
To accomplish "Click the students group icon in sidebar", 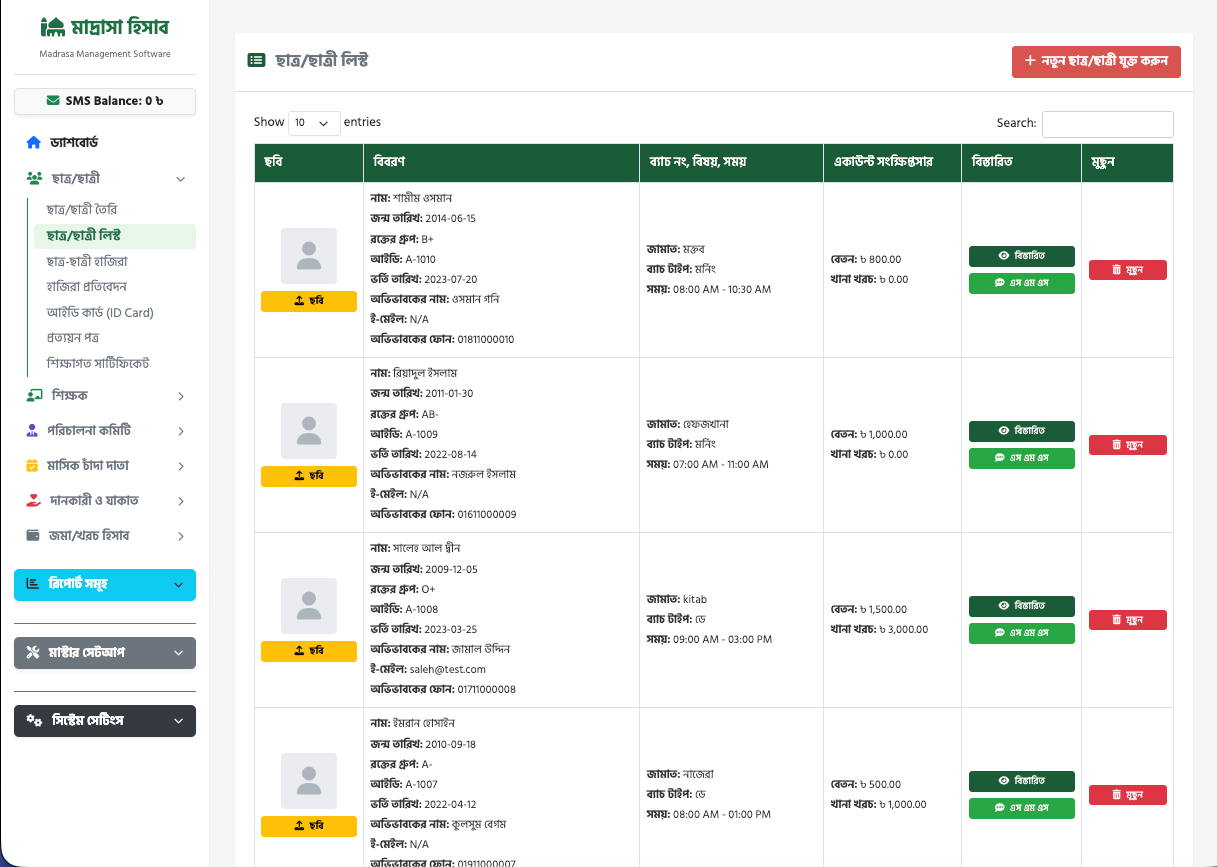I will point(34,179).
